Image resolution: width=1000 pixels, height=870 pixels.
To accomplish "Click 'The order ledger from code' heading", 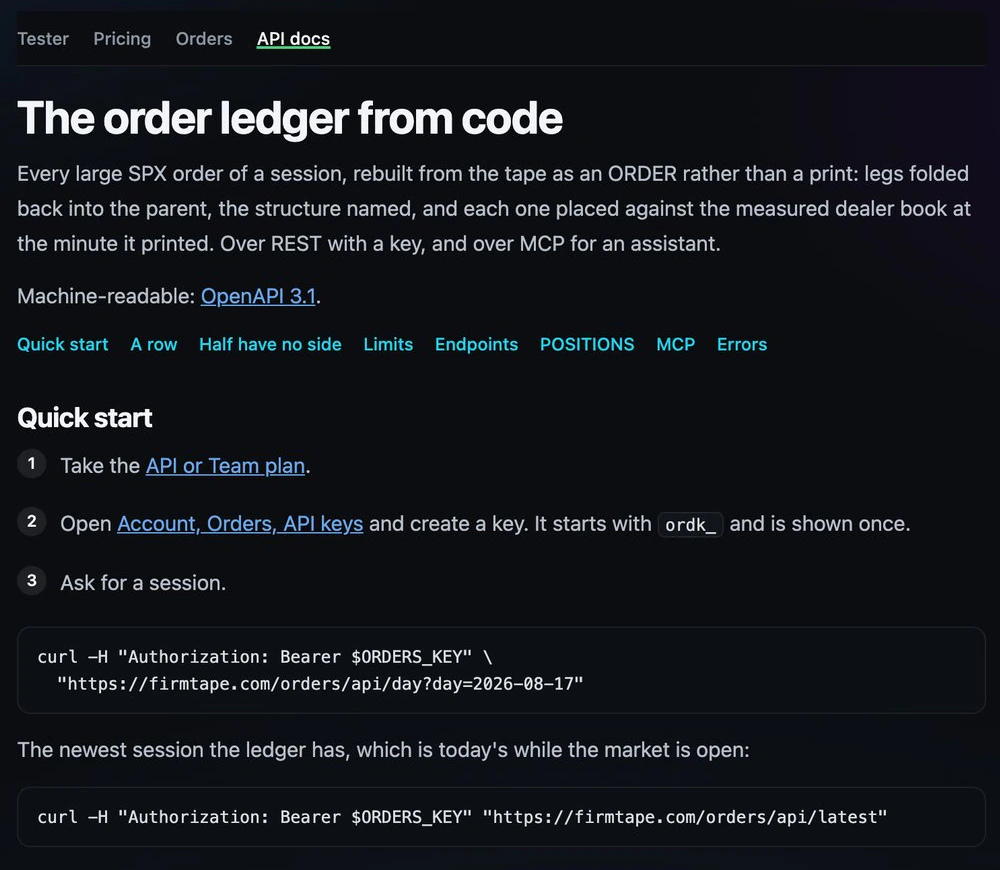I will coord(290,119).
